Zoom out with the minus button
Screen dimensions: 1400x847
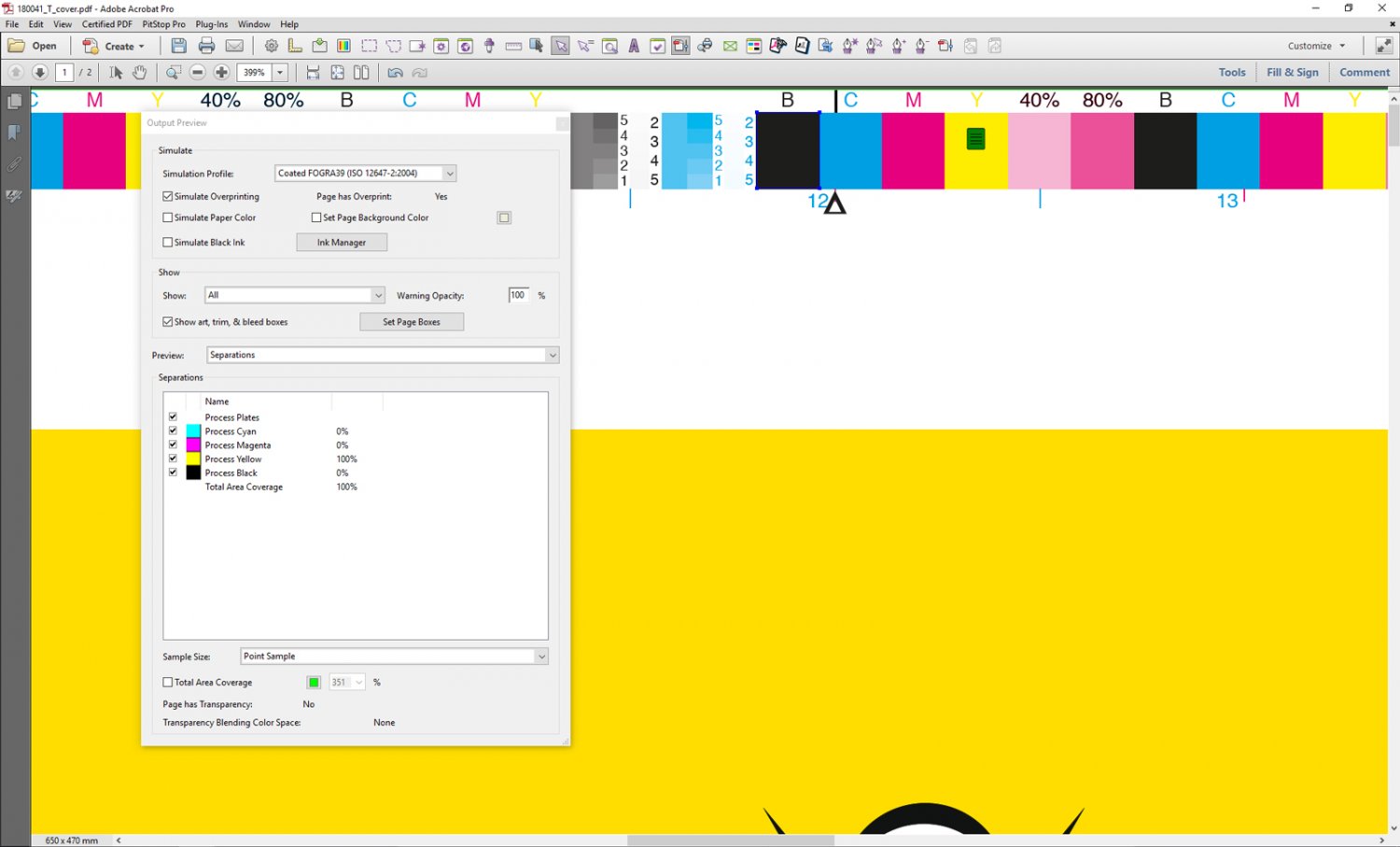click(198, 72)
